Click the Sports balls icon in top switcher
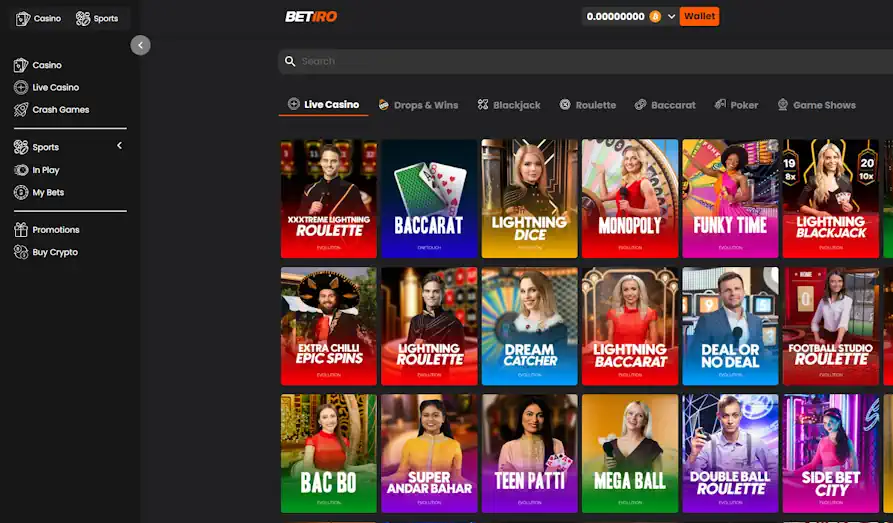The image size is (893, 523). tap(83, 19)
